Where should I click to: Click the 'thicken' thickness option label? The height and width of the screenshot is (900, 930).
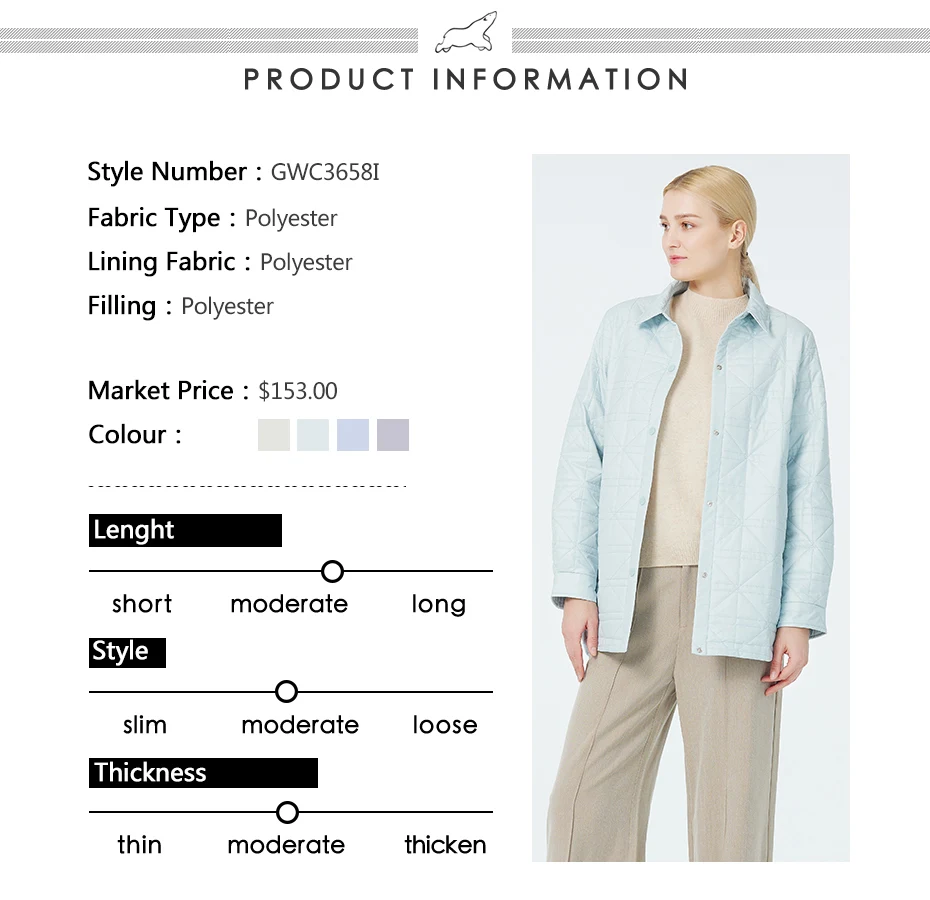point(445,845)
